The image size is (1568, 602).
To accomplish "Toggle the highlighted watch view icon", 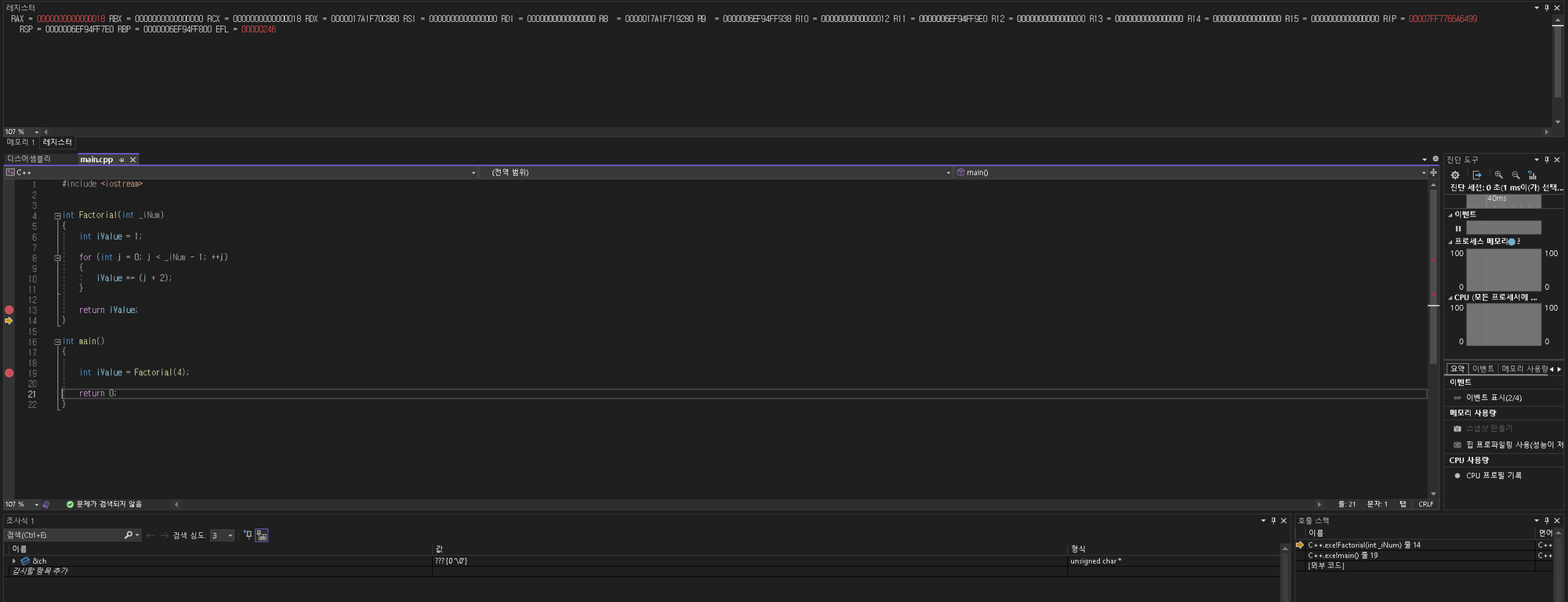I will (x=262, y=535).
